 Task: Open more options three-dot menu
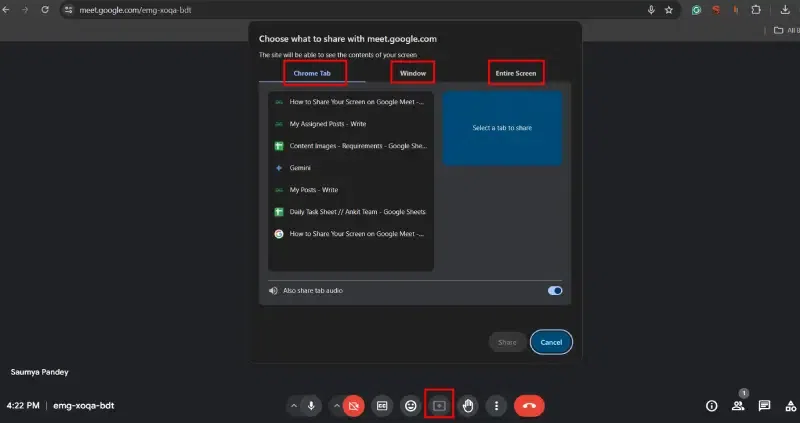coord(496,406)
